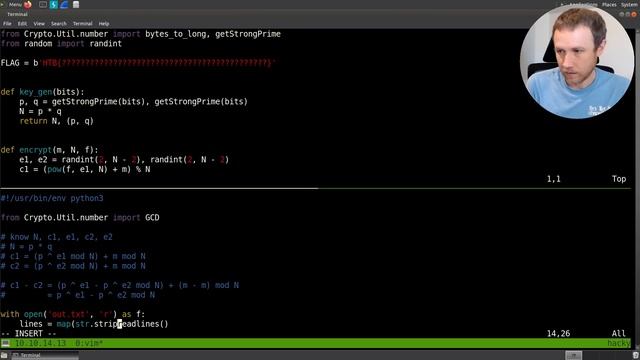The width and height of the screenshot is (640, 360).
Task: Click the teal S application icon
Action: click(x=53, y=5)
